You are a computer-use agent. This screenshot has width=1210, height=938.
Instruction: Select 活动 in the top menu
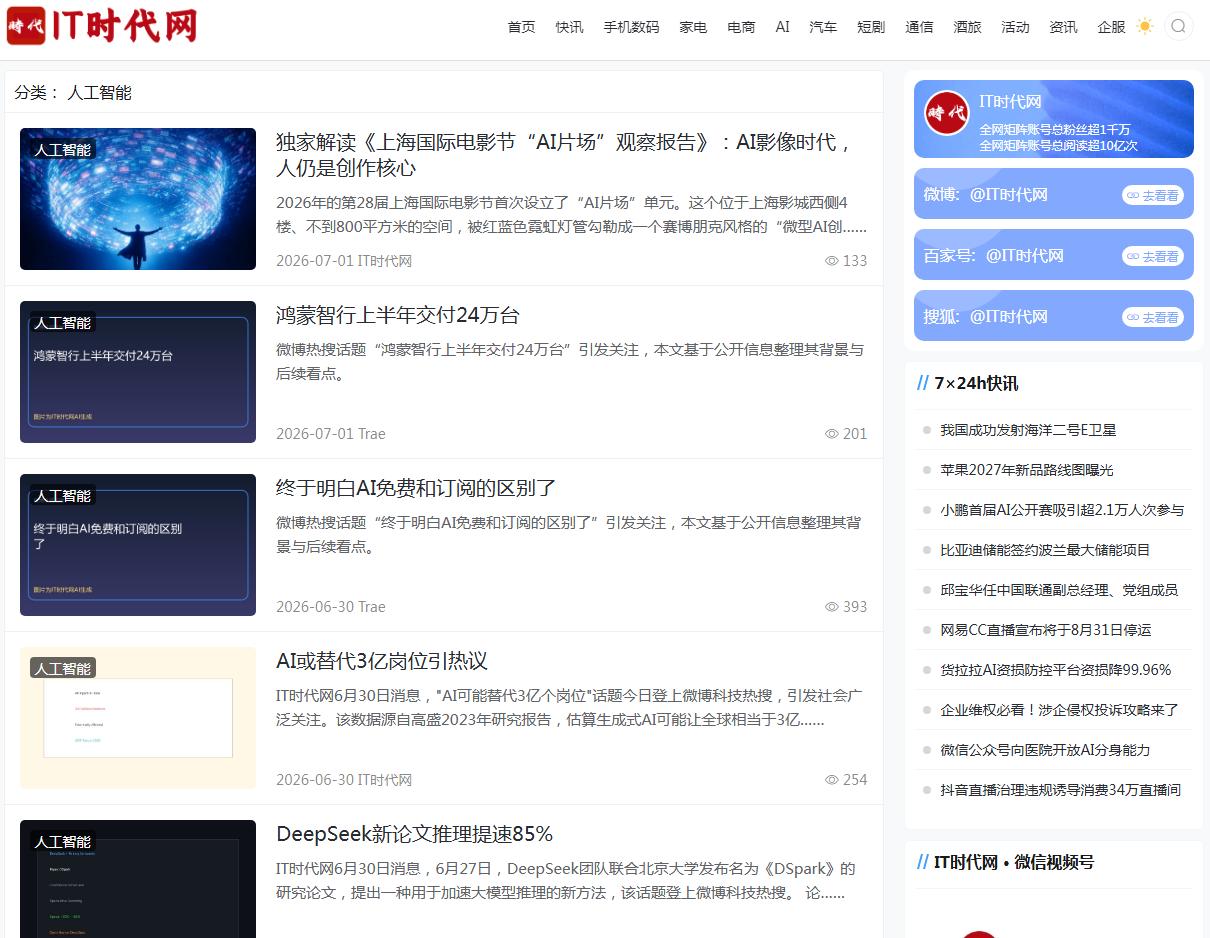(x=1015, y=27)
